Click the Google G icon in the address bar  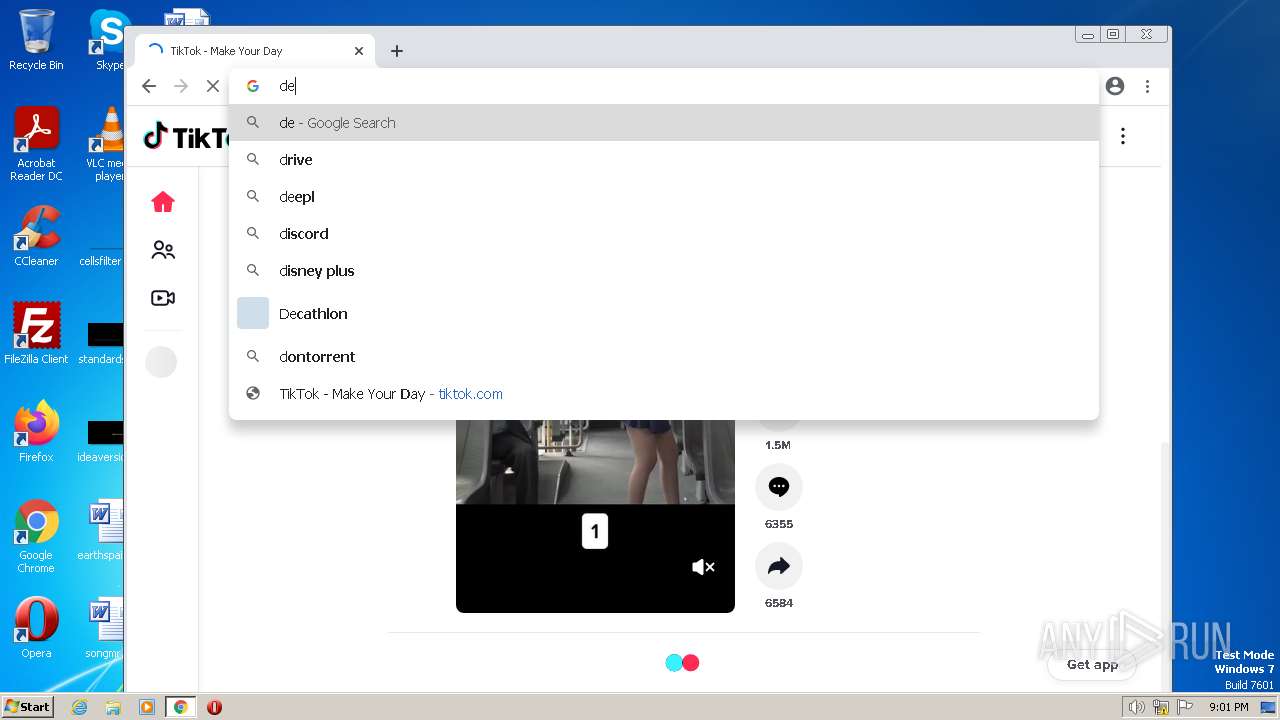click(253, 86)
